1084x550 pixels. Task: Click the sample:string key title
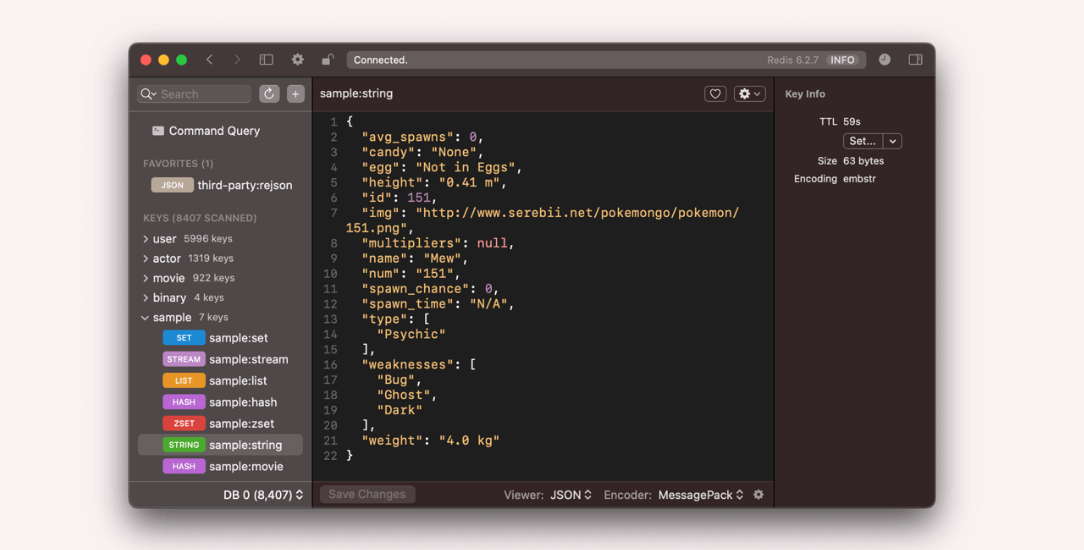click(x=356, y=93)
